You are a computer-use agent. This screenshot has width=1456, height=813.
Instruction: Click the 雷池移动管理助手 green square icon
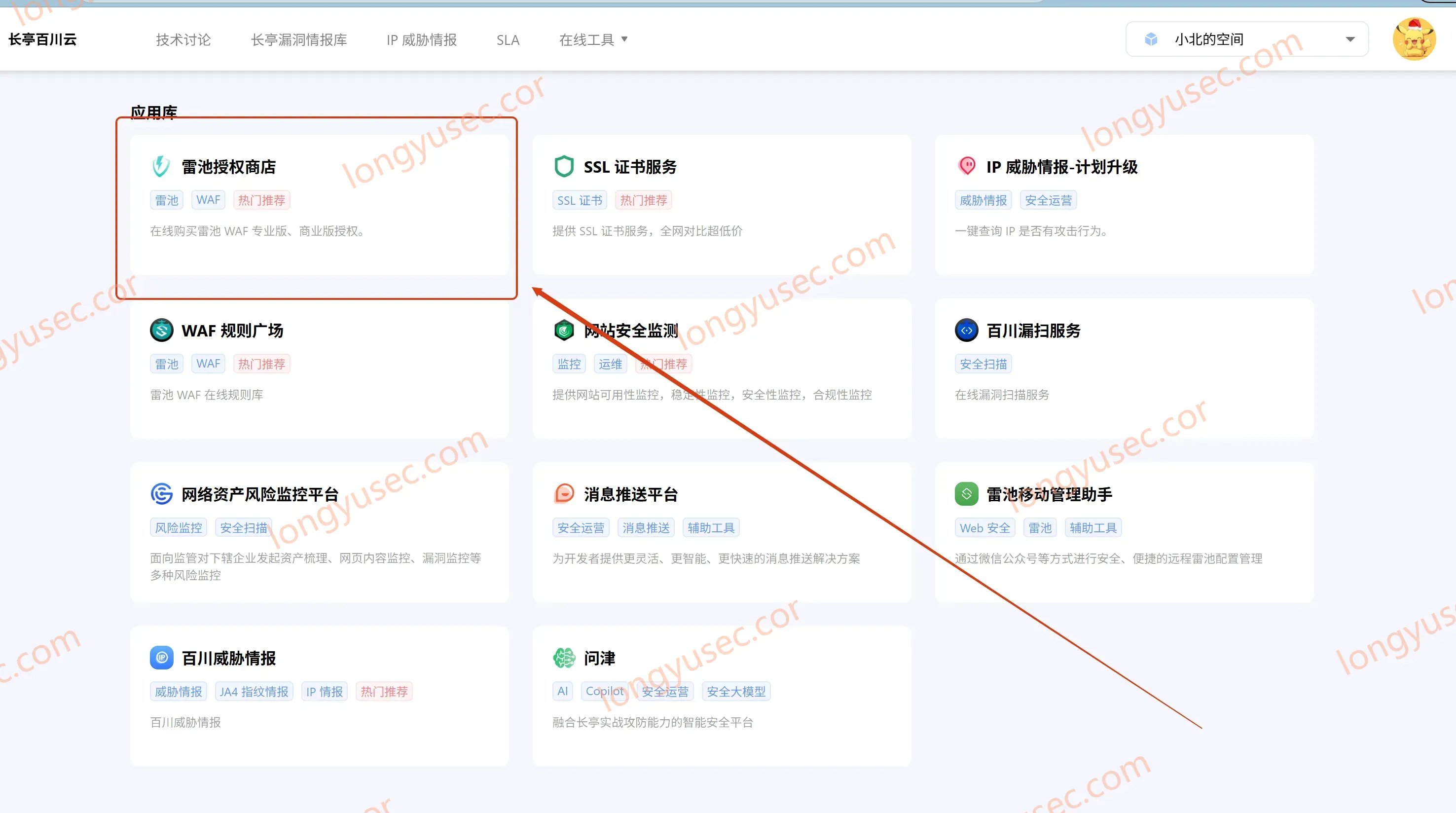(x=967, y=494)
